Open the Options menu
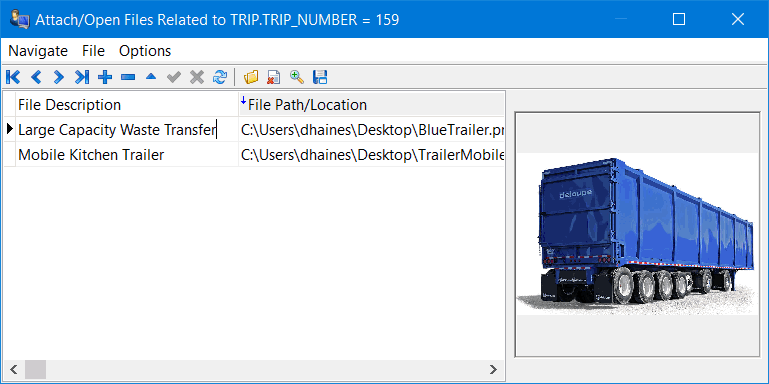Viewport: 769px width, 384px height. (145, 51)
